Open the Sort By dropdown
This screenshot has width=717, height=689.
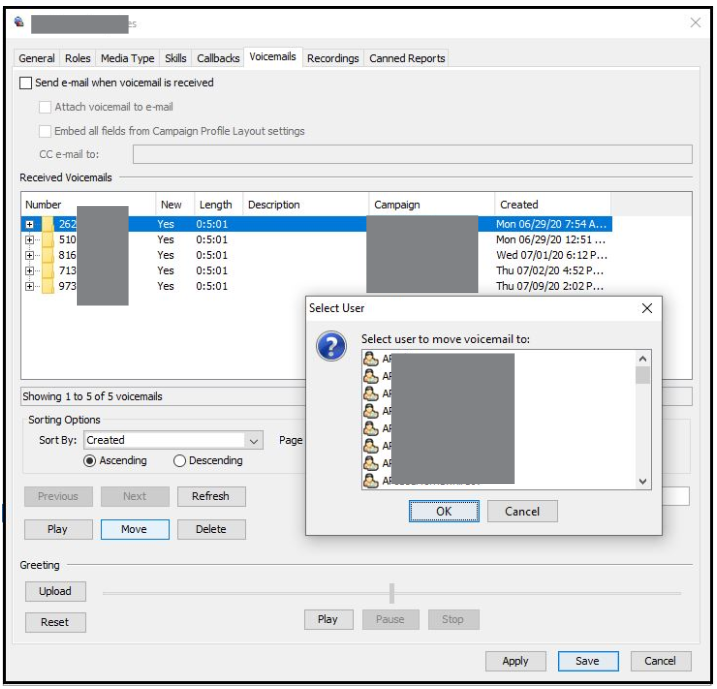[x=254, y=441]
